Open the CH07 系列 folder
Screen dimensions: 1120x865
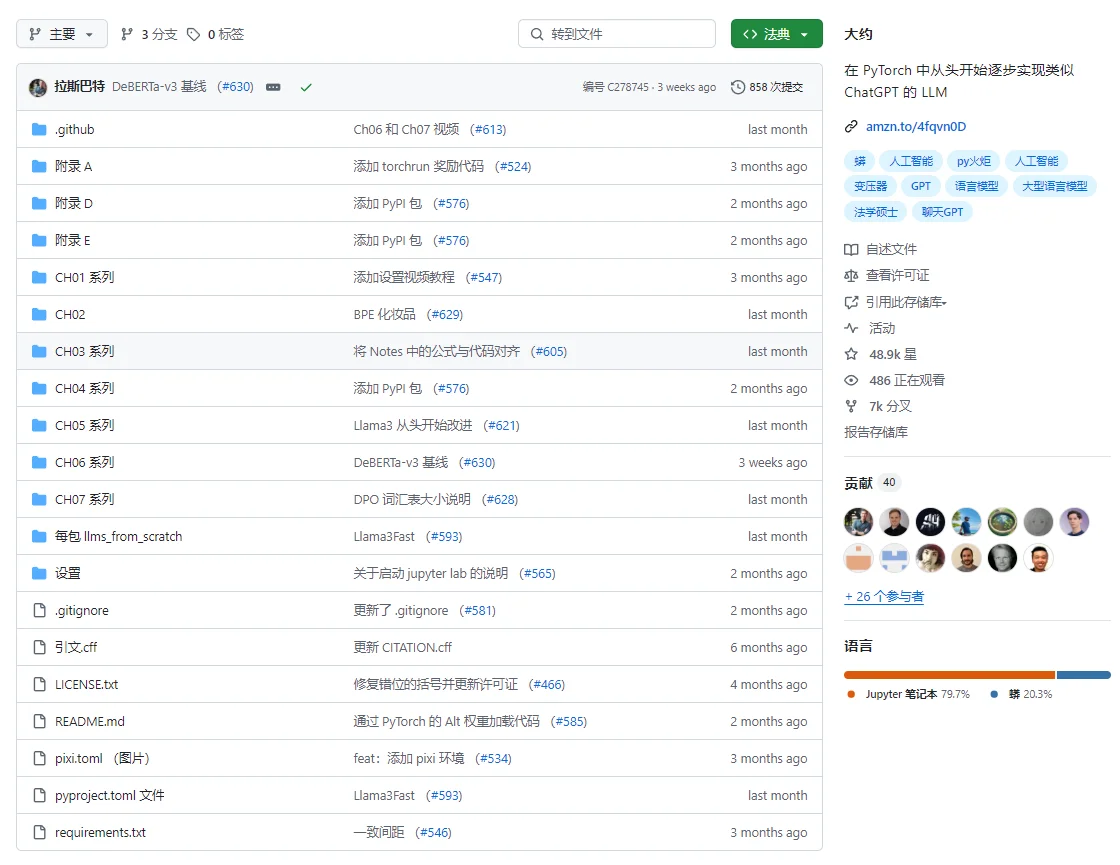pyautogui.click(x=84, y=499)
